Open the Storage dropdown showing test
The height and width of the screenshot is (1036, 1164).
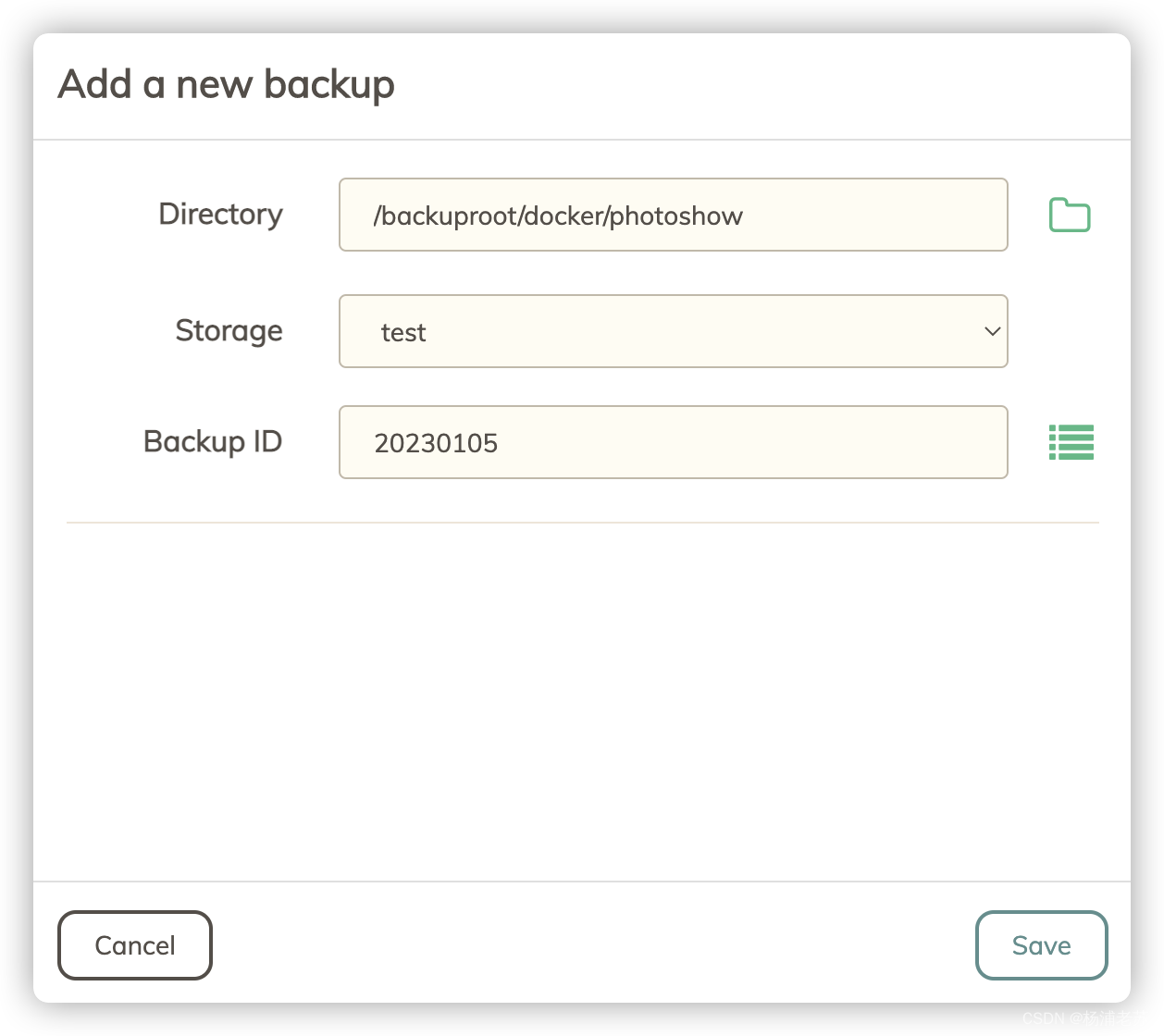pos(673,331)
